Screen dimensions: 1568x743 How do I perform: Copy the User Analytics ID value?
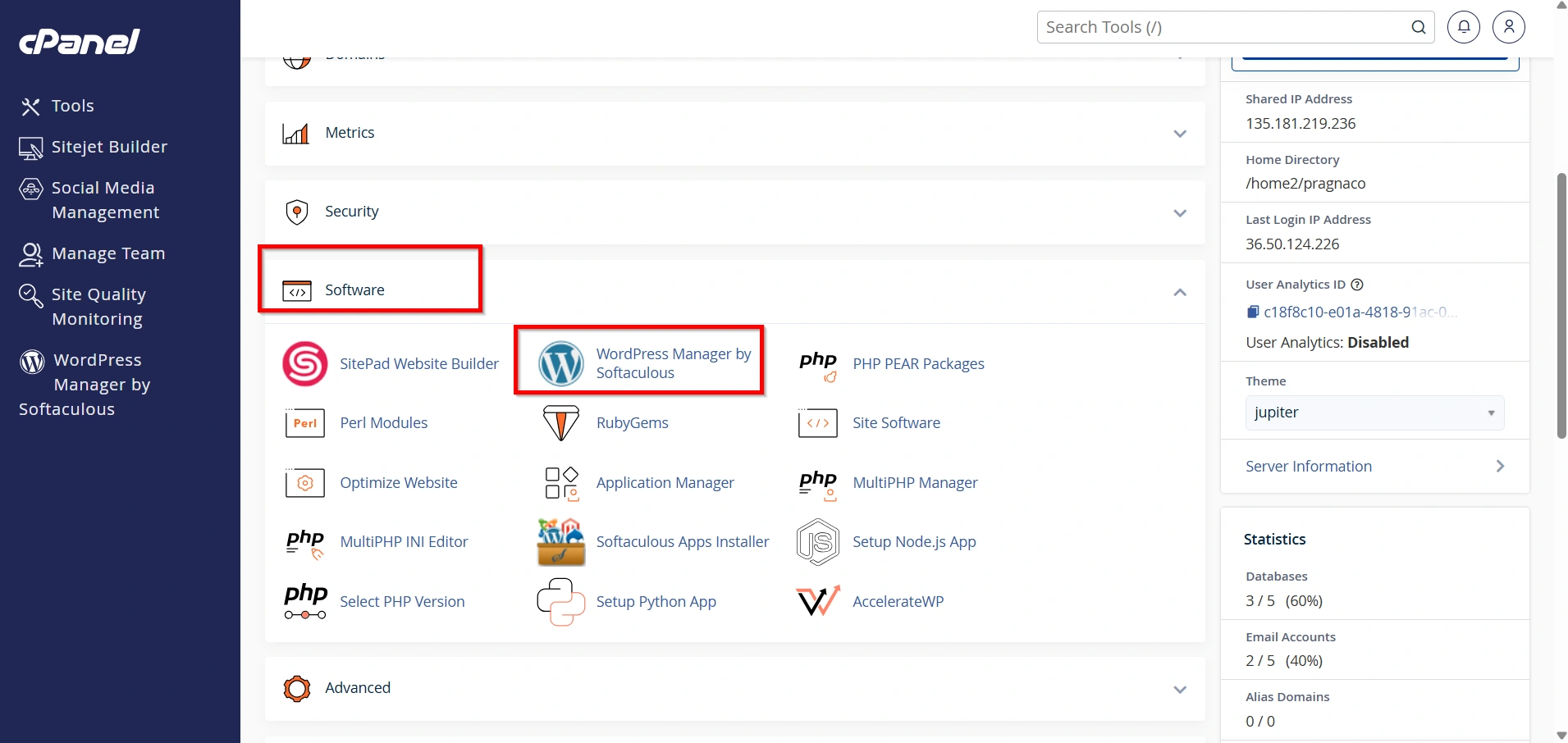(1253, 312)
